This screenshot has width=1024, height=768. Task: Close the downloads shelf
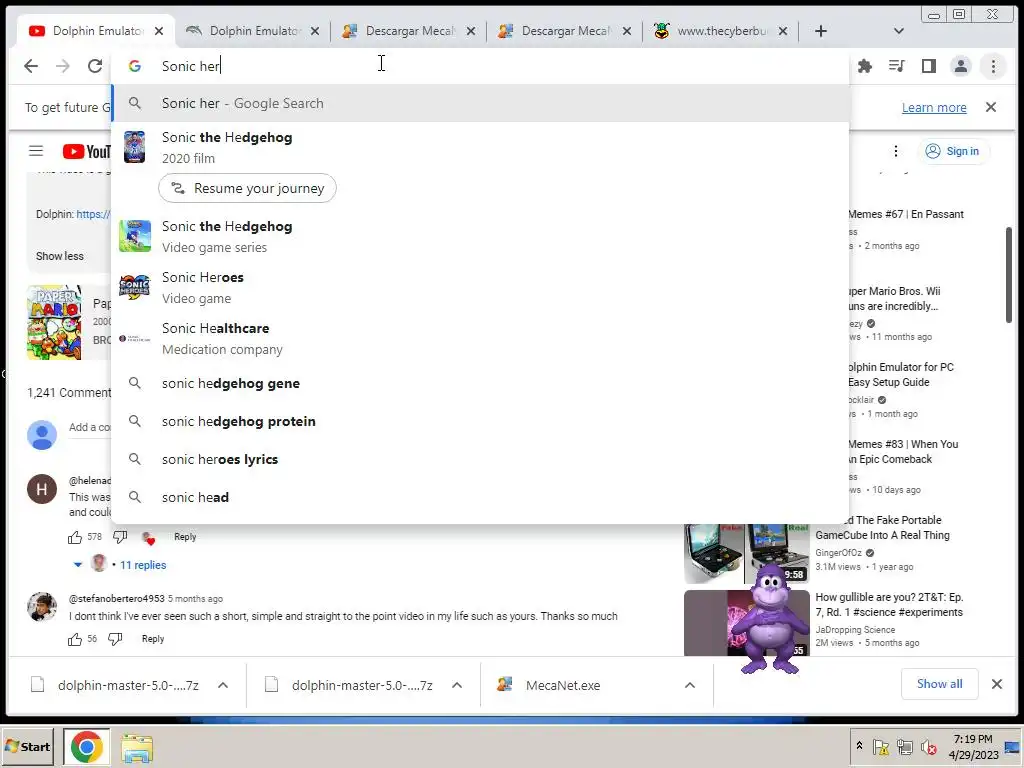(x=997, y=684)
